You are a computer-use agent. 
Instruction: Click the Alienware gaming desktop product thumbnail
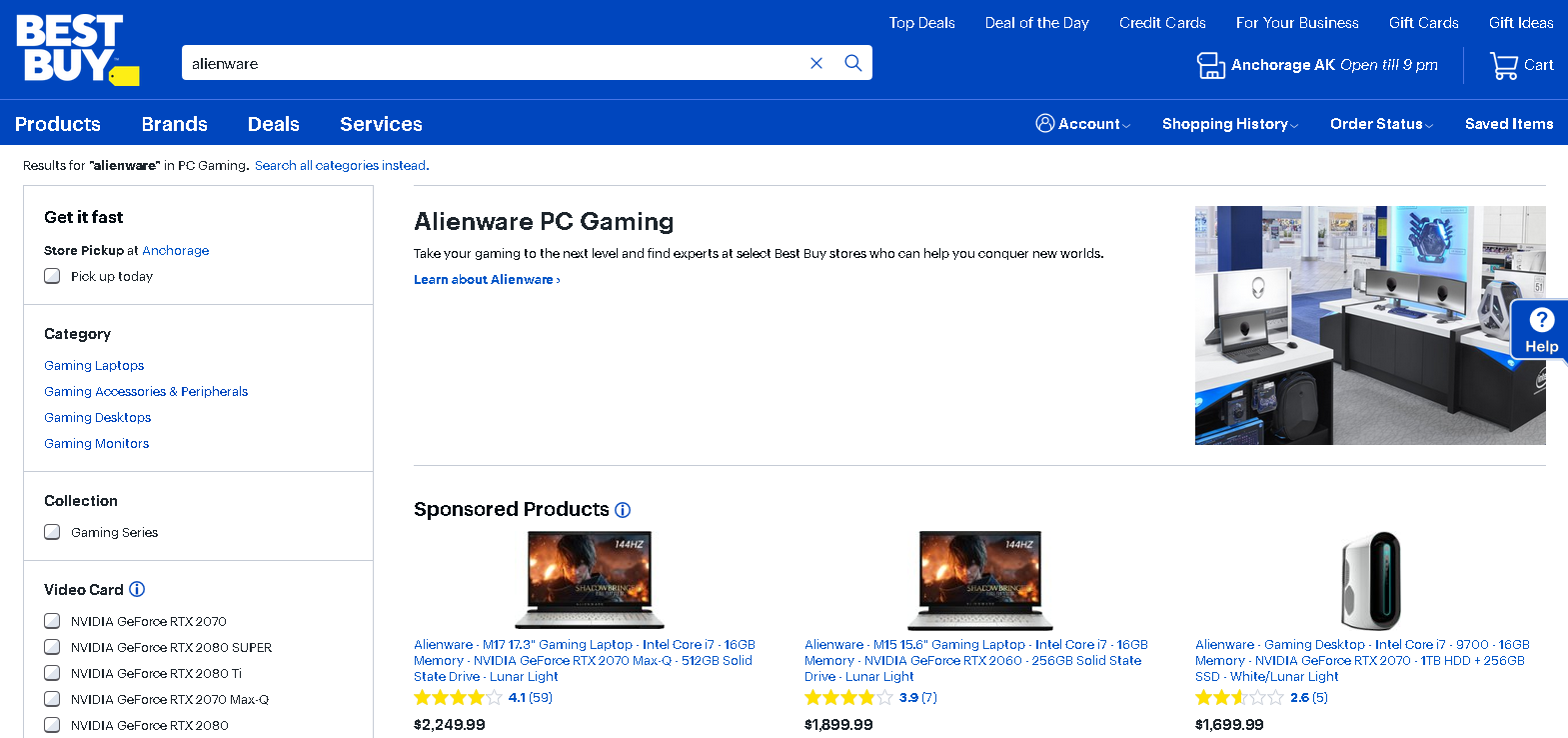pos(1369,581)
